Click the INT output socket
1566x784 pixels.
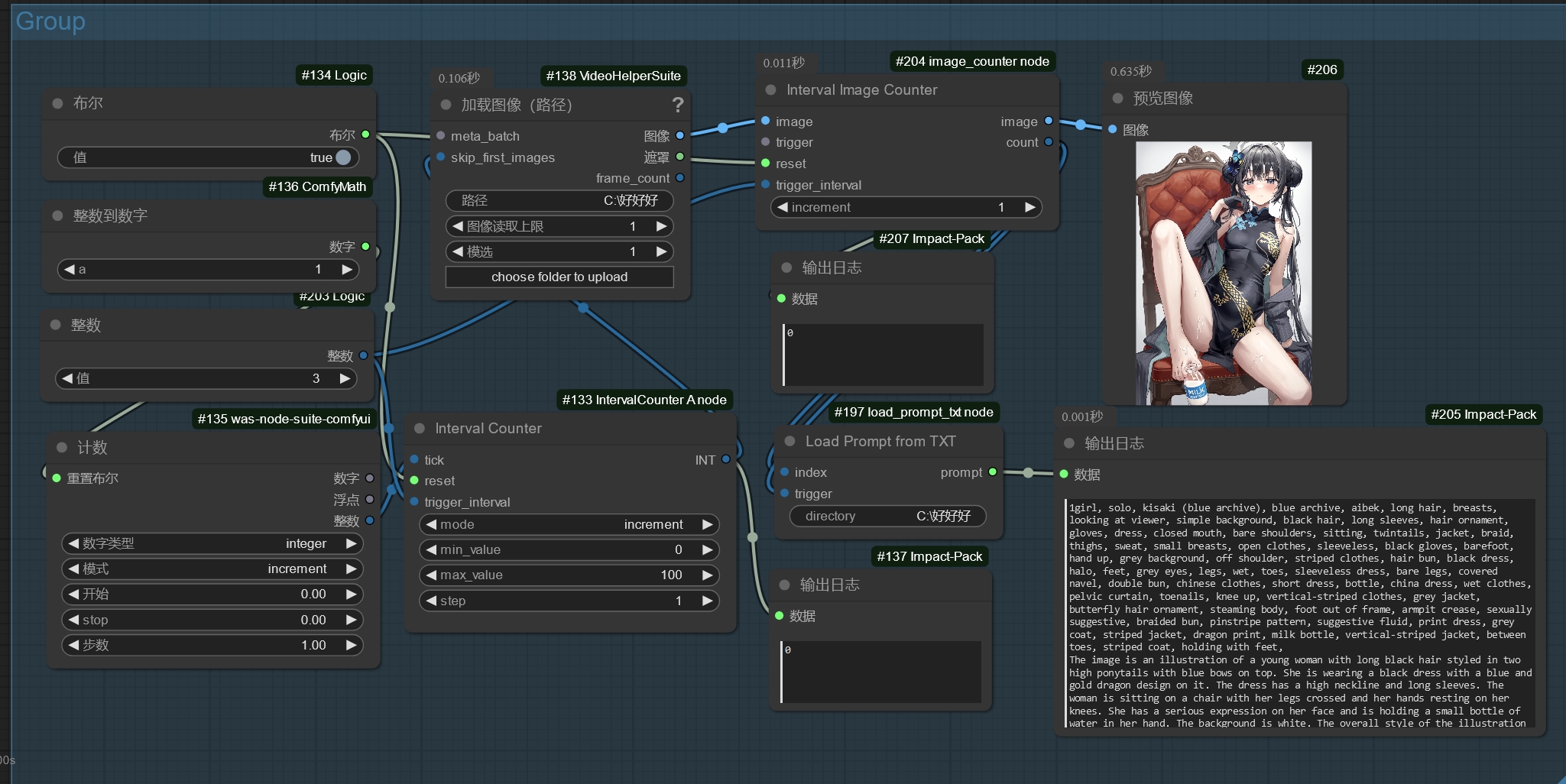tap(725, 459)
